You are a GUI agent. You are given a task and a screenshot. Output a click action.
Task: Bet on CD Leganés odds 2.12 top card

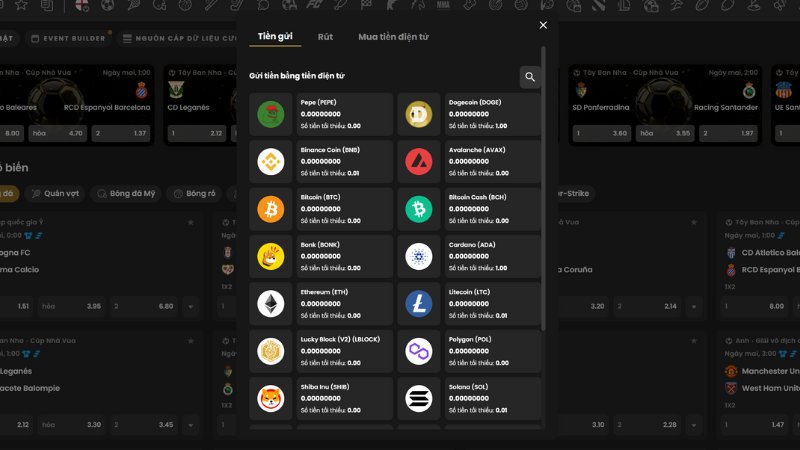(197, 134)
